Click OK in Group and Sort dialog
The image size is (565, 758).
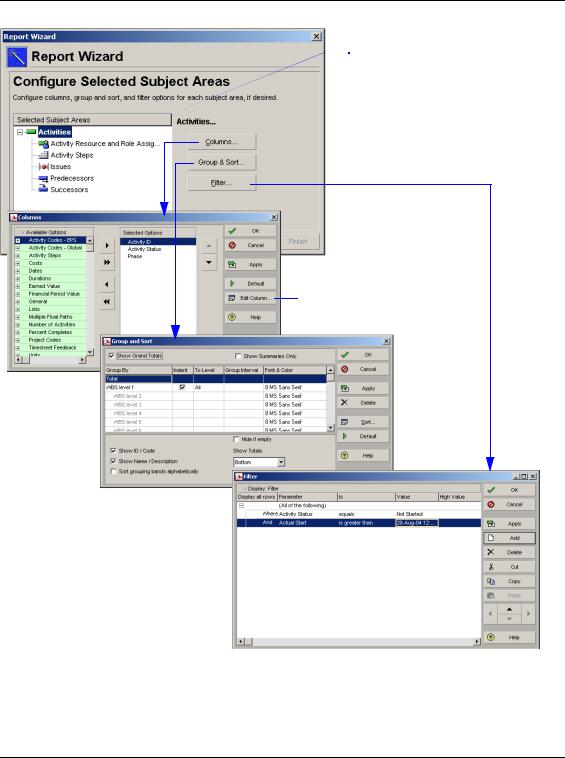pyautogui.click(x=363, y=355)
